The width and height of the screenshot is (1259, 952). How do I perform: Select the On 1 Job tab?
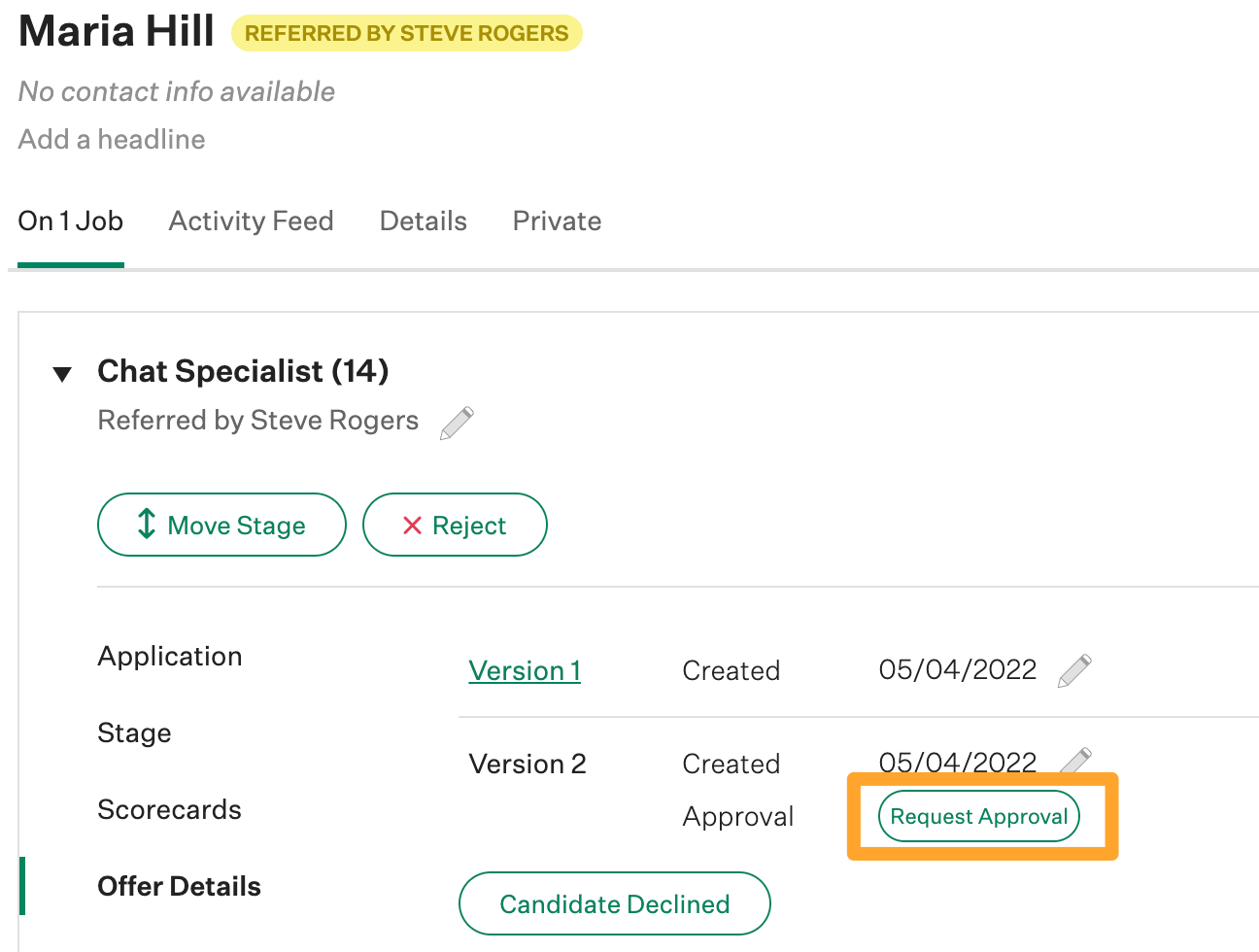pyautogui.click(x=70, y=221)
